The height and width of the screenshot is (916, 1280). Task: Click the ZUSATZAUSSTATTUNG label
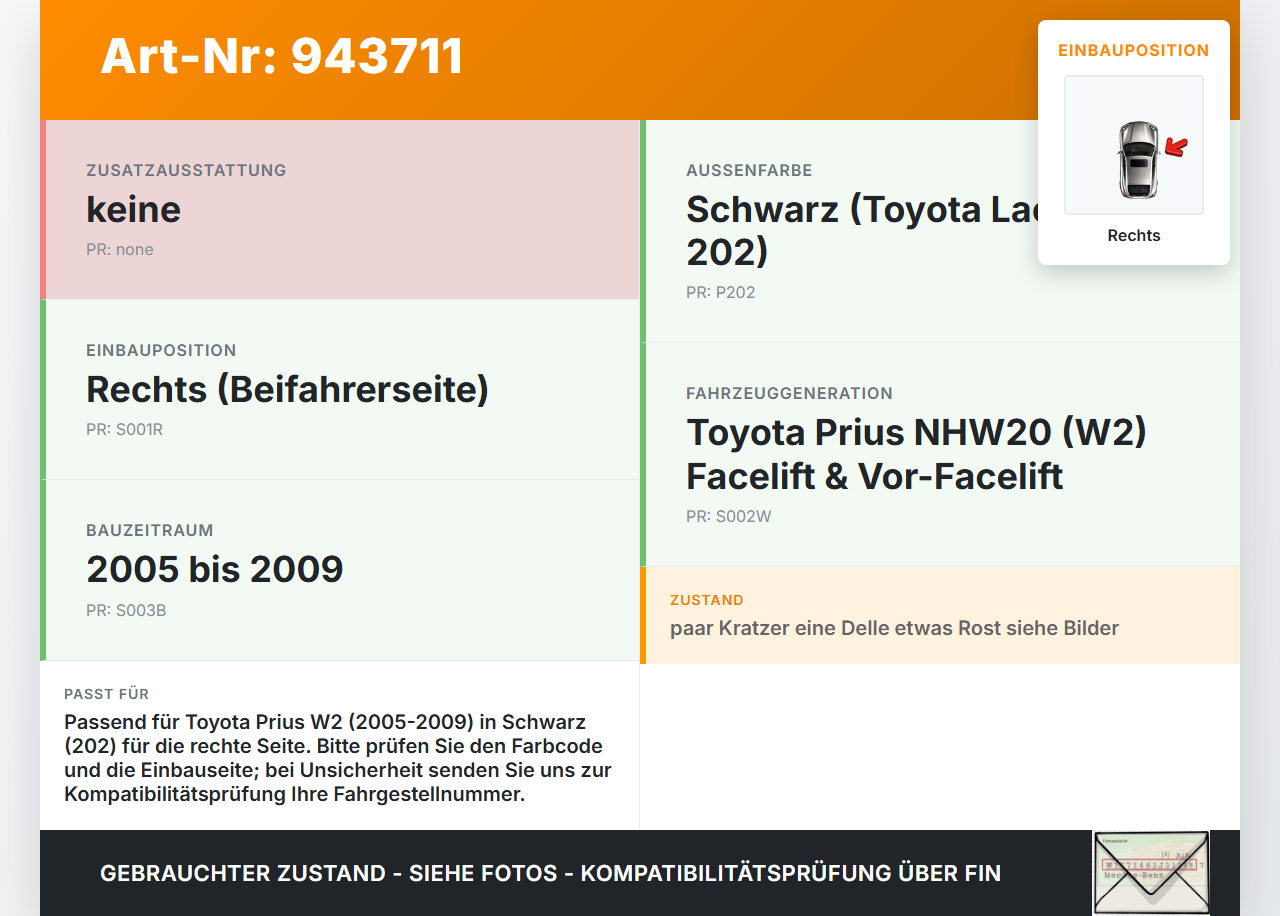click(186, 170)
